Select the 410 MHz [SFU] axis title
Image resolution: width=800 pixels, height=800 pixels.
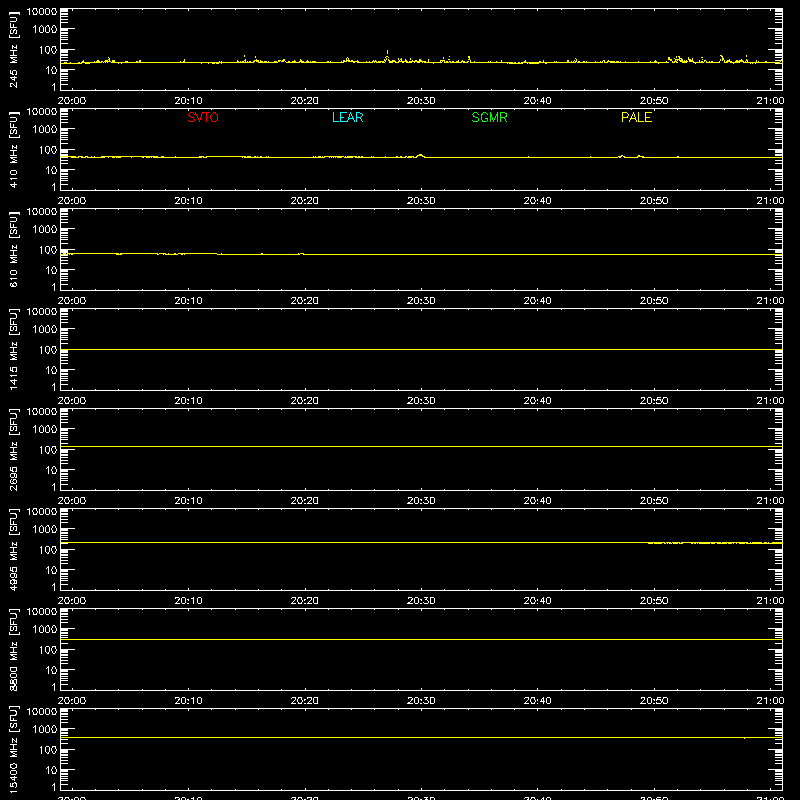click(14, 150)
